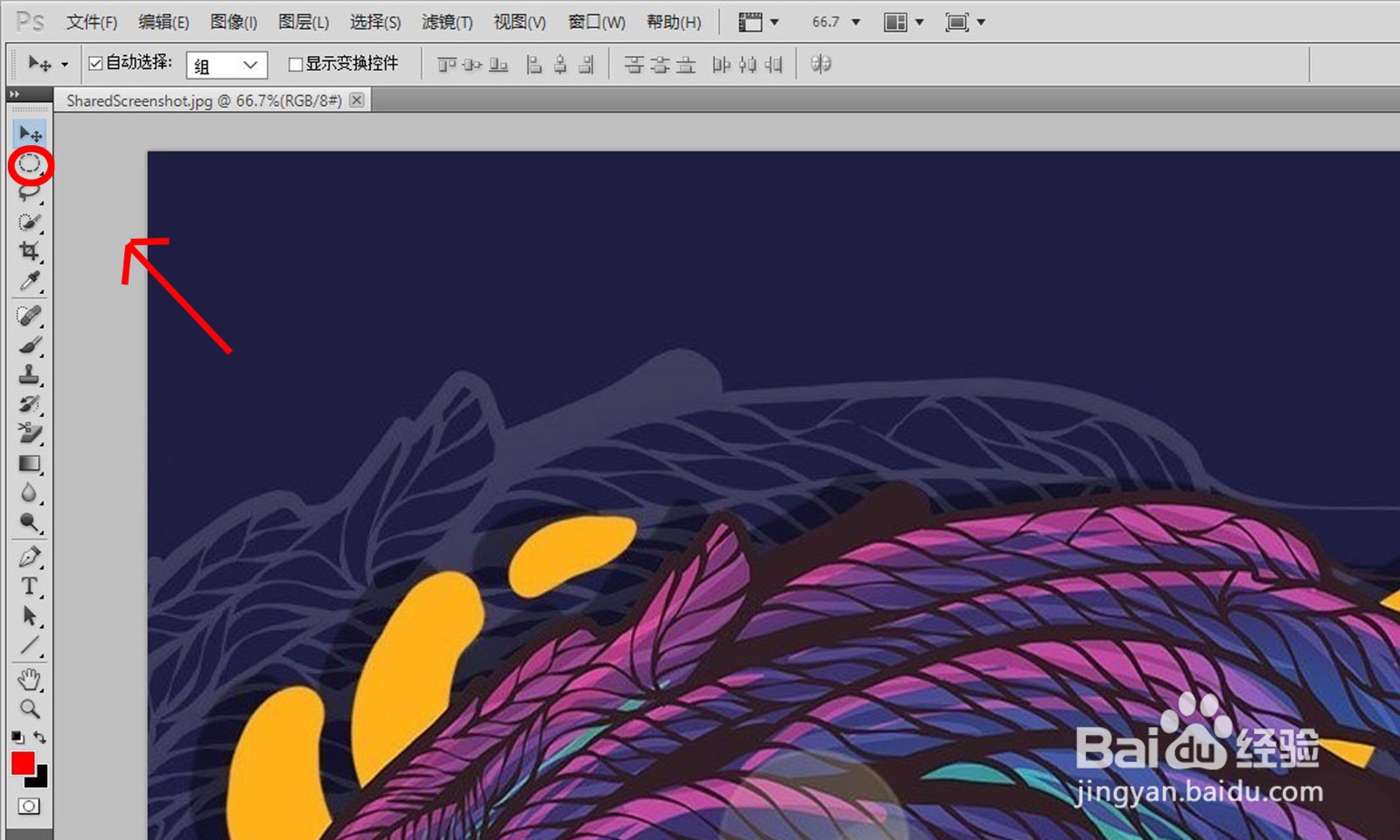Select the Zoom tool
Viewport: 1400px width, 840px height.
[x=30, y=709]
